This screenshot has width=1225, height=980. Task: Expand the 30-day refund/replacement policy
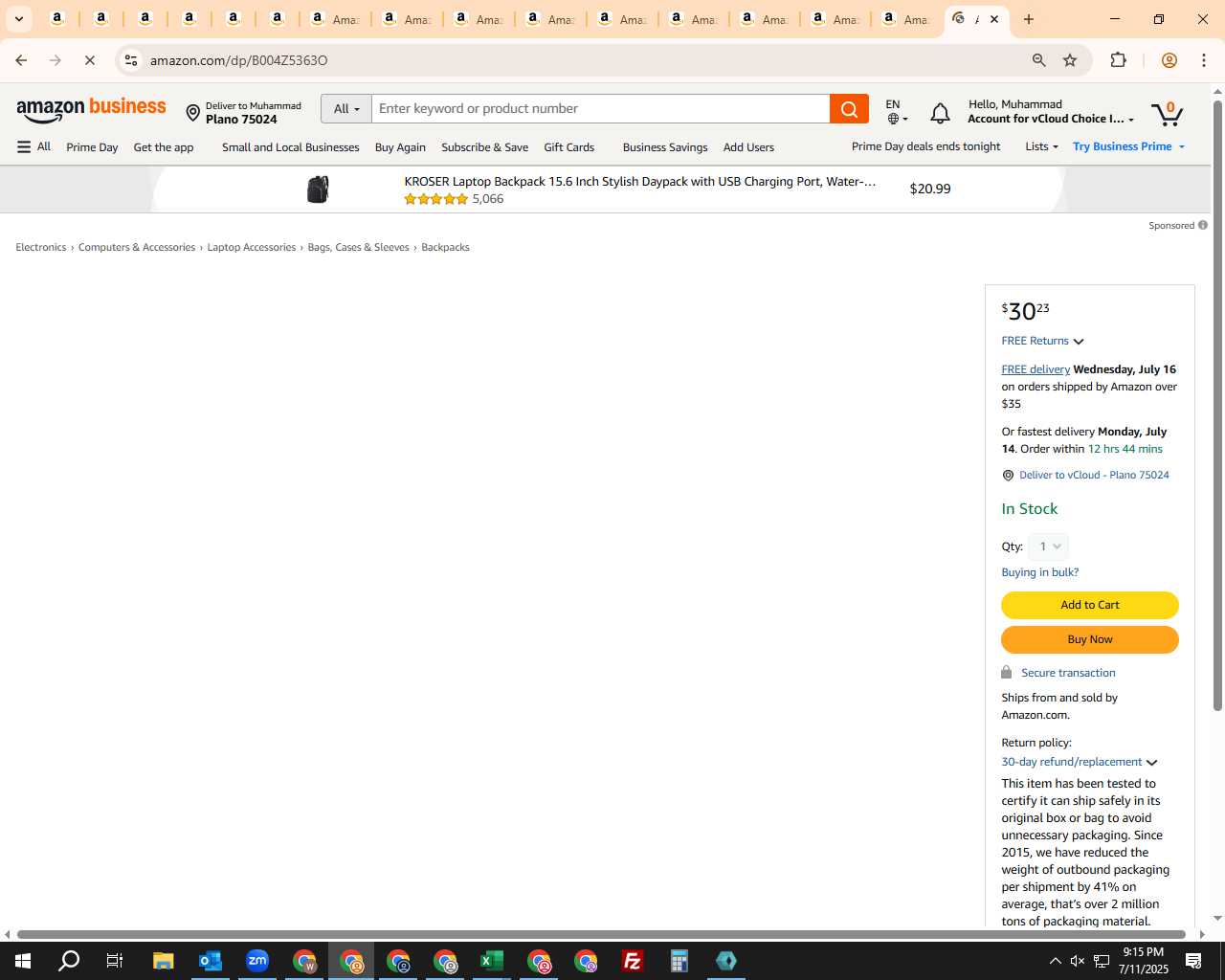pos(1080,762)
